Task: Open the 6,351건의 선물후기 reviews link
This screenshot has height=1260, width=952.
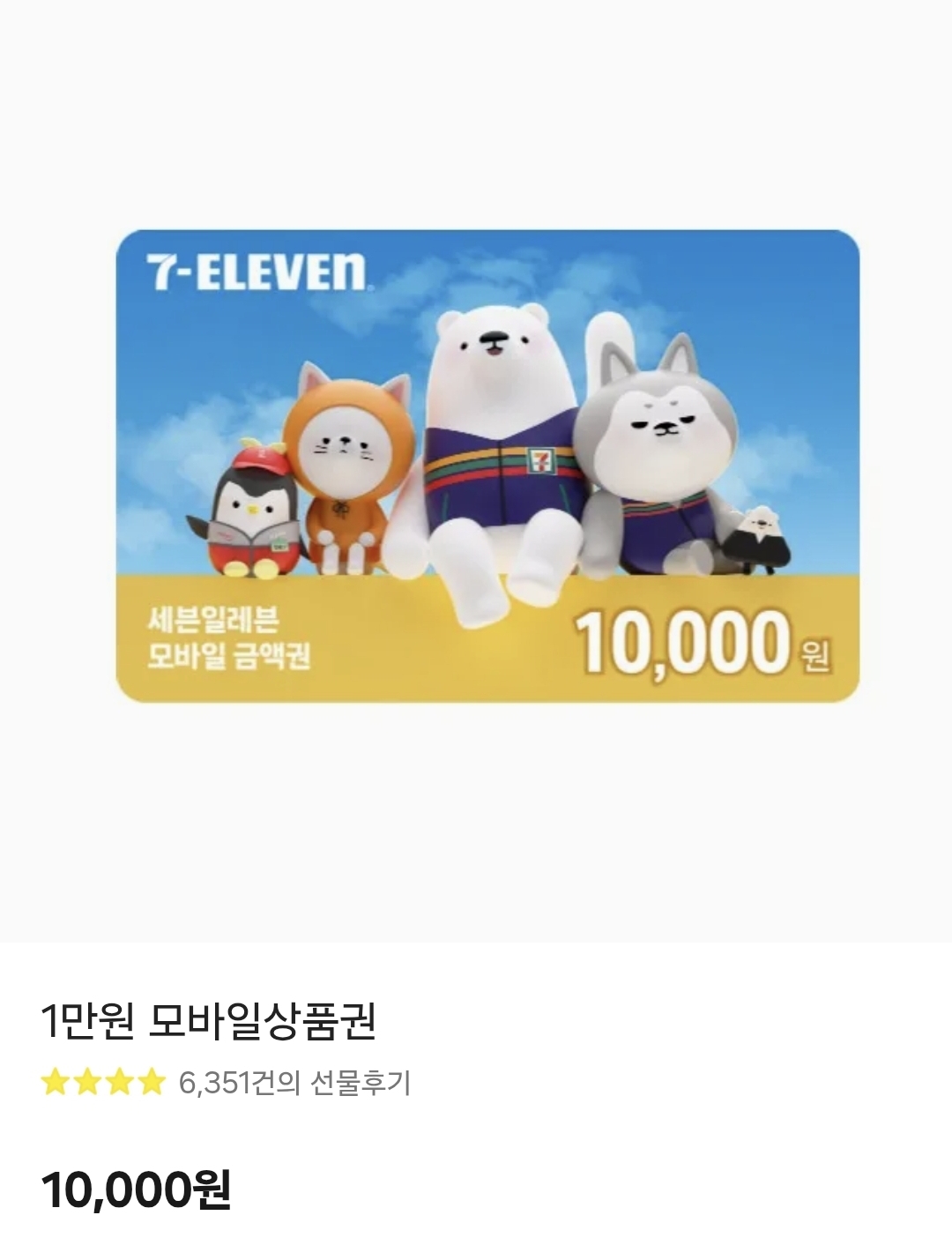Action: [x=294, y=1082]
